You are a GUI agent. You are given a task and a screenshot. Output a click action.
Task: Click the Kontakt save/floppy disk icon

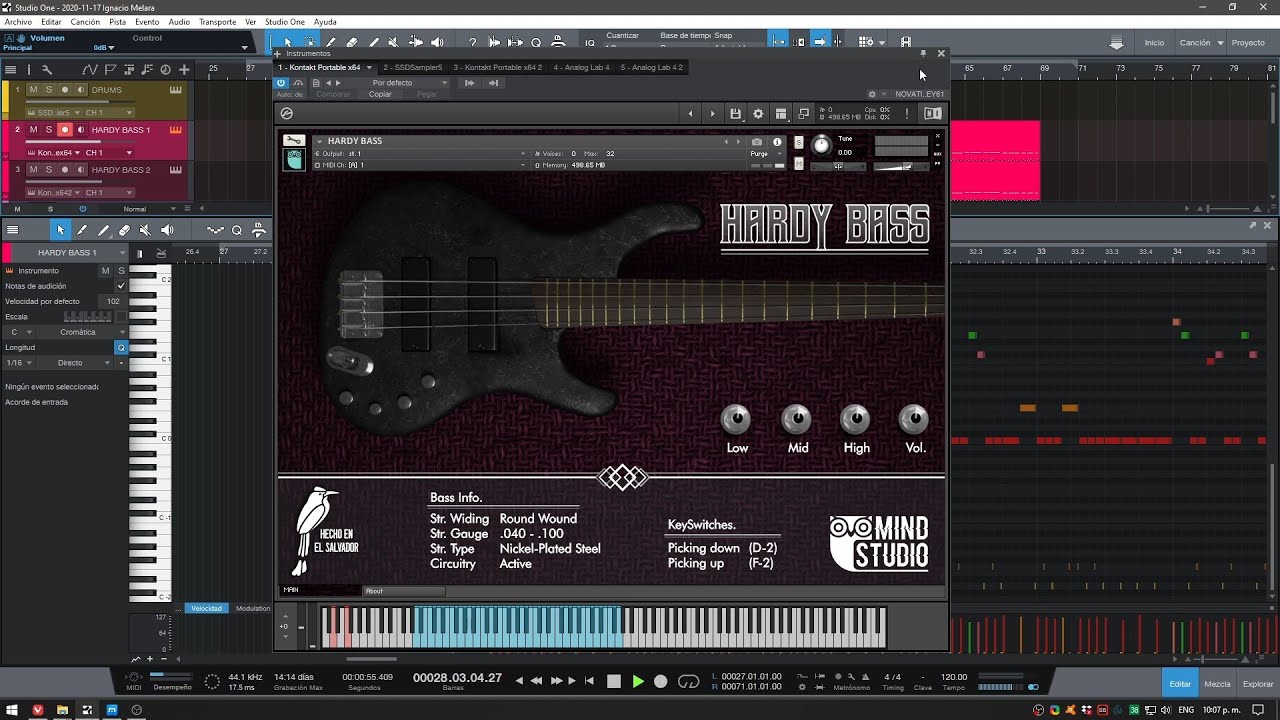(x=735, y=114)
